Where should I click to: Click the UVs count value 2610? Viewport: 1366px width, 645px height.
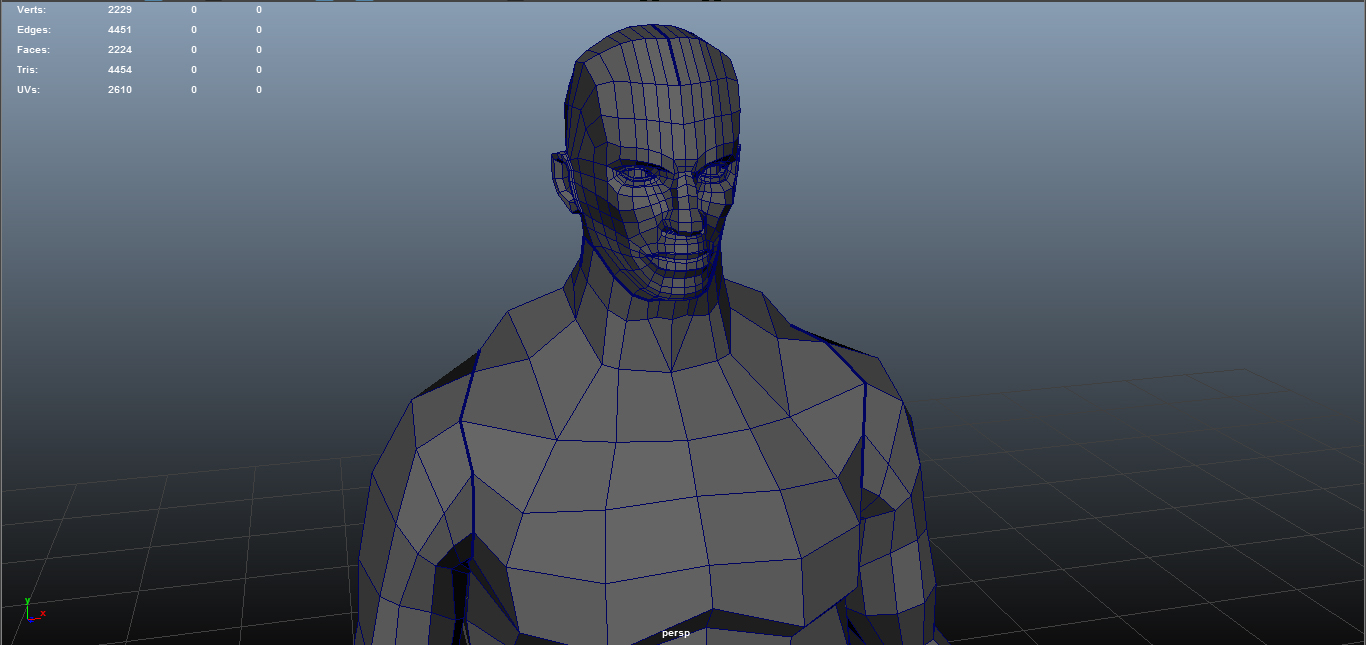tap(120, 90)
